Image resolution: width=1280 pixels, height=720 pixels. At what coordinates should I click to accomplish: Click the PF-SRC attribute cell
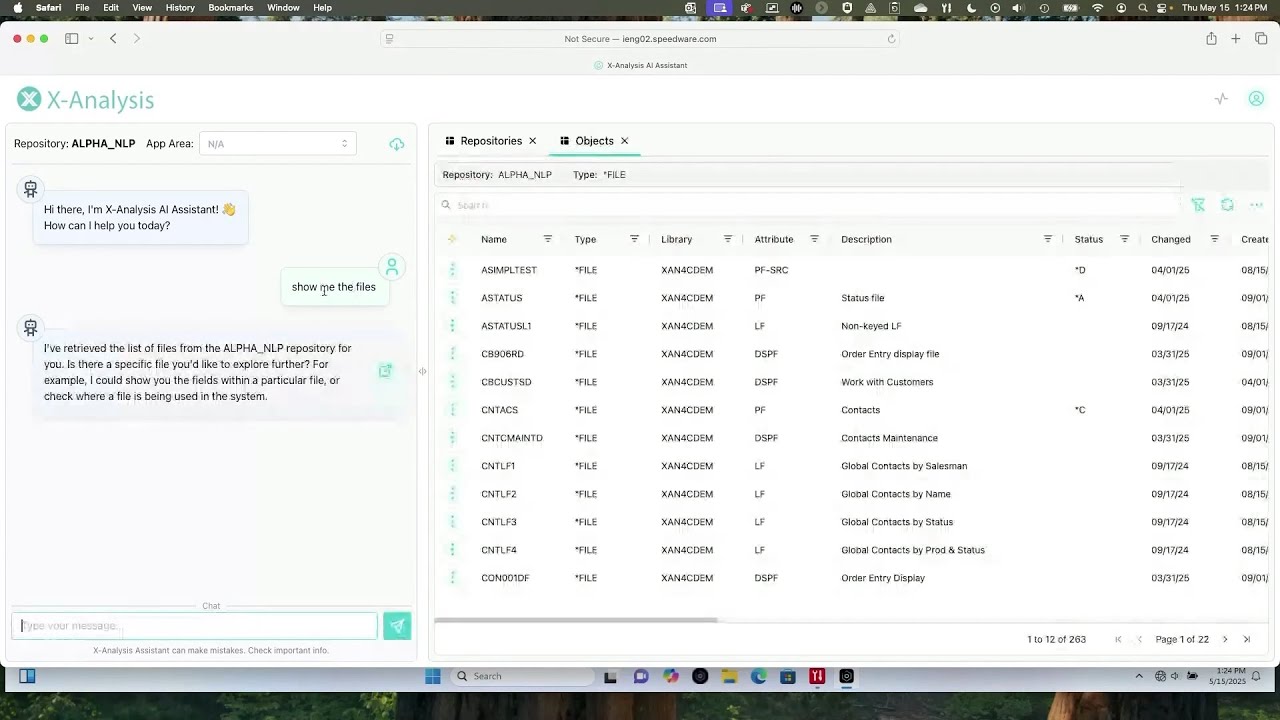pos(771,270)
